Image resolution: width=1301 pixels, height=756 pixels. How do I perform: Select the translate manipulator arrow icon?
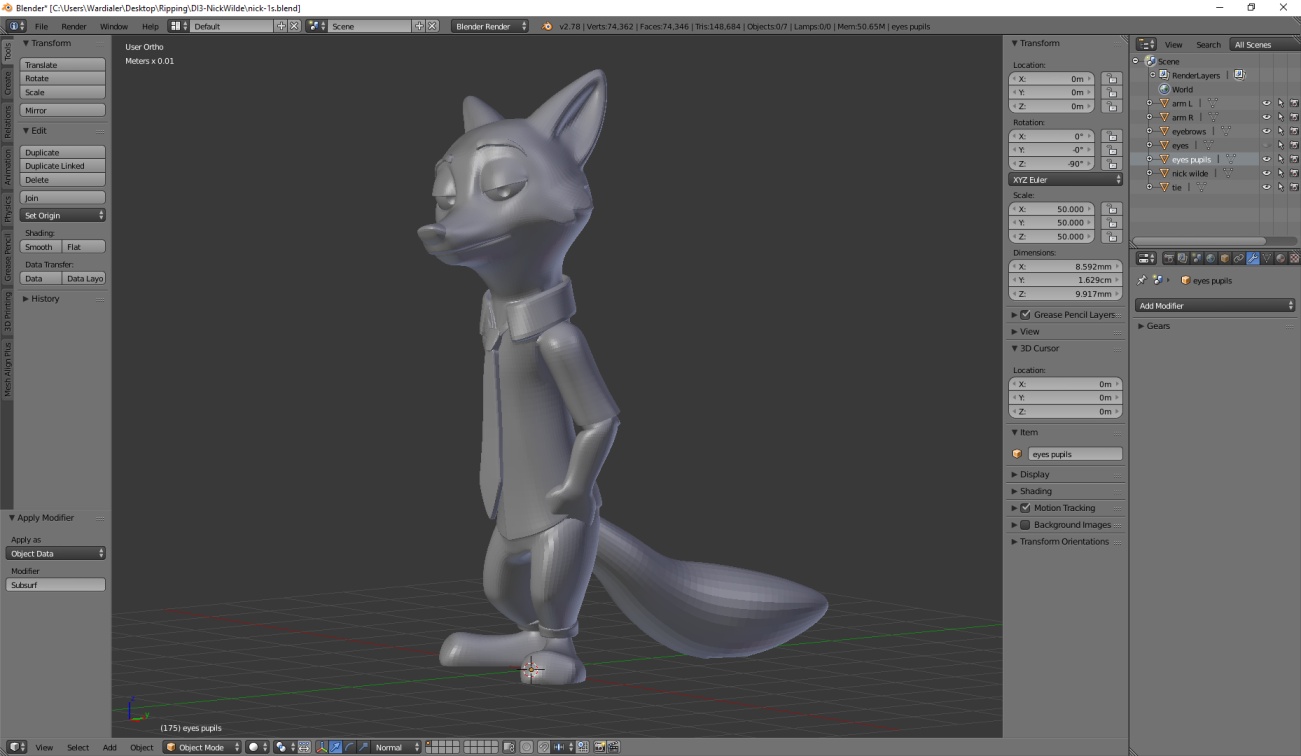pyautogui.click(x=335, y=747)
